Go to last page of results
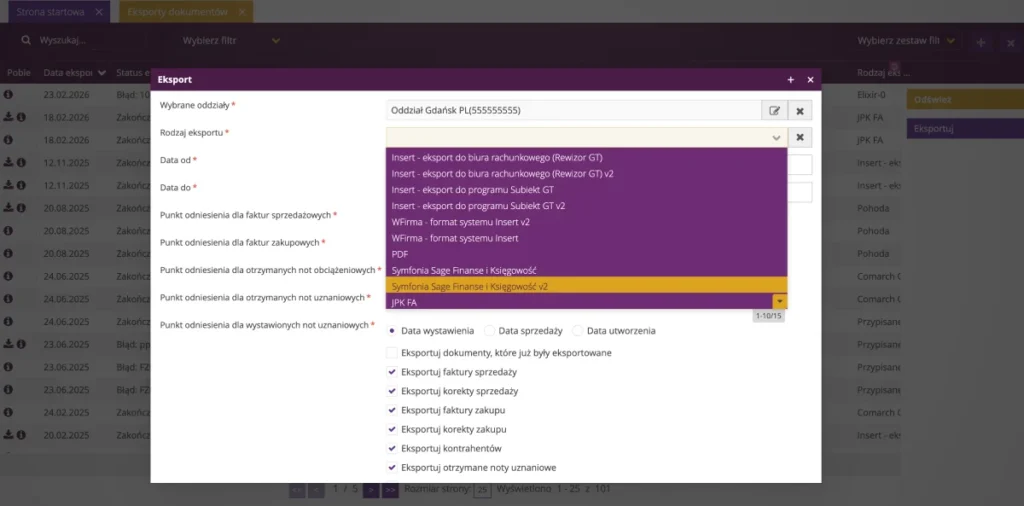 391,489
